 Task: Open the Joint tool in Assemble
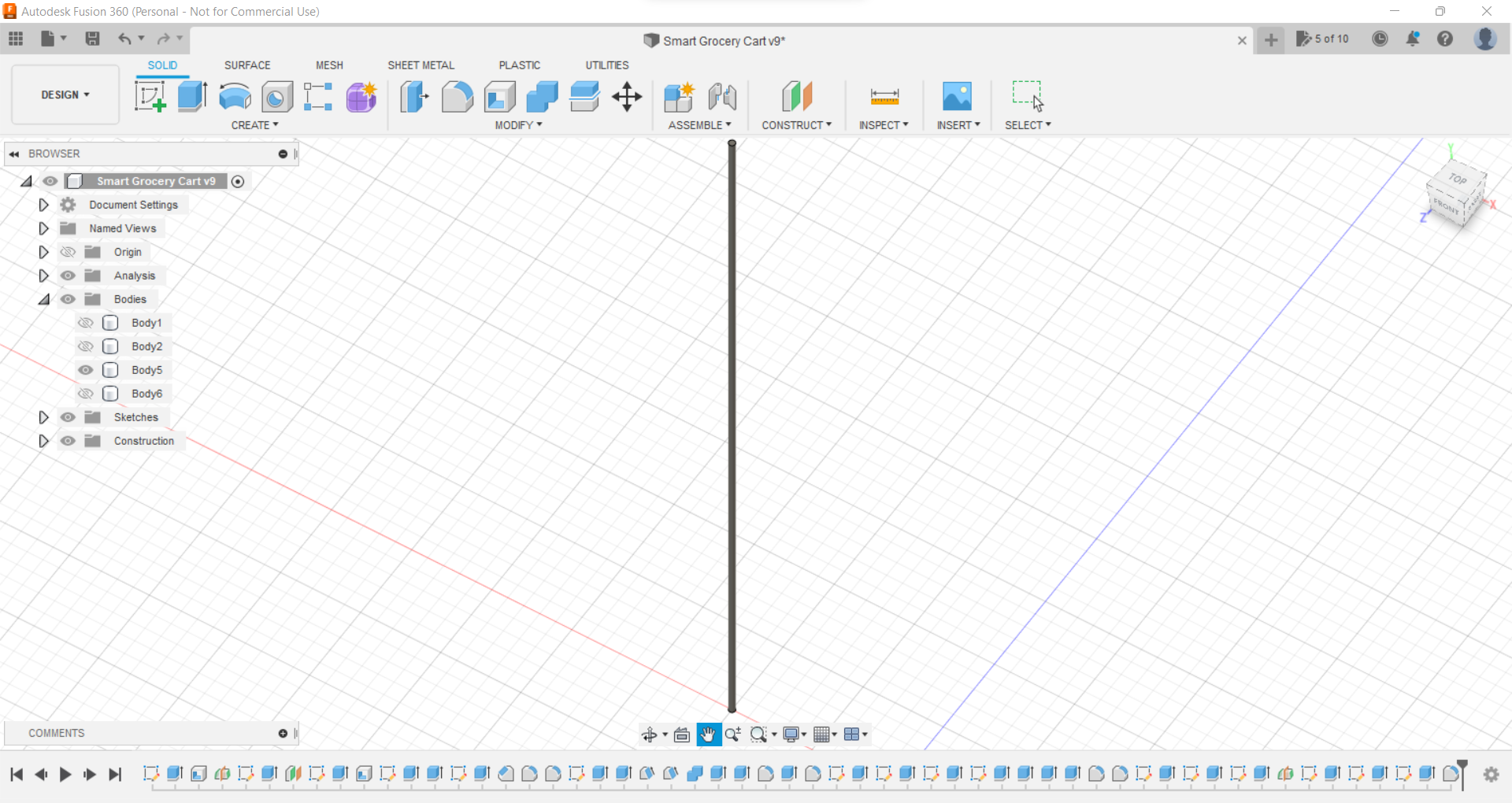click(x=722, y=96)
